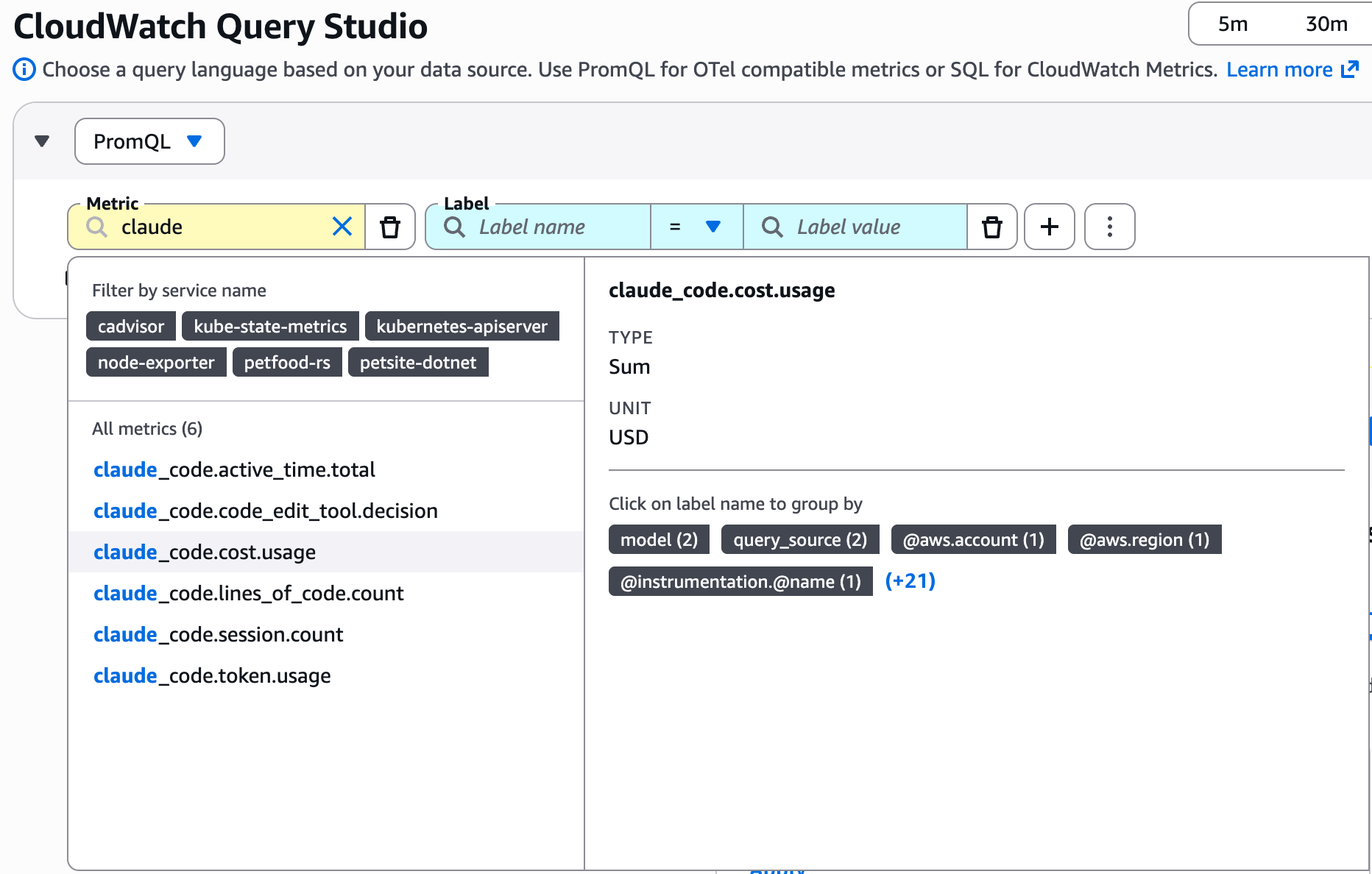Click the Label value search icon
Viewport: 1372px width, 874px height.
[x=772, y=227]
